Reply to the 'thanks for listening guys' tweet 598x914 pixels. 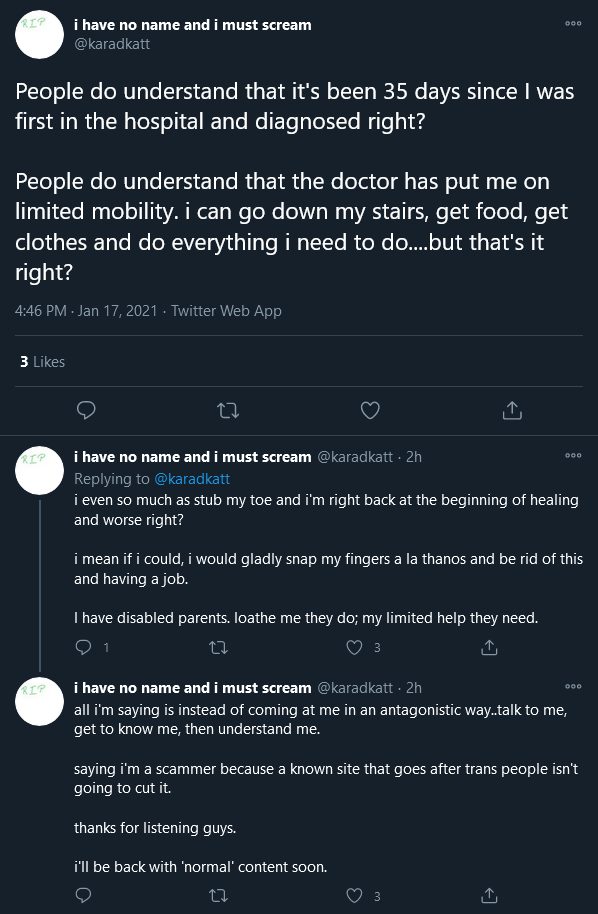tap(84, 895)
